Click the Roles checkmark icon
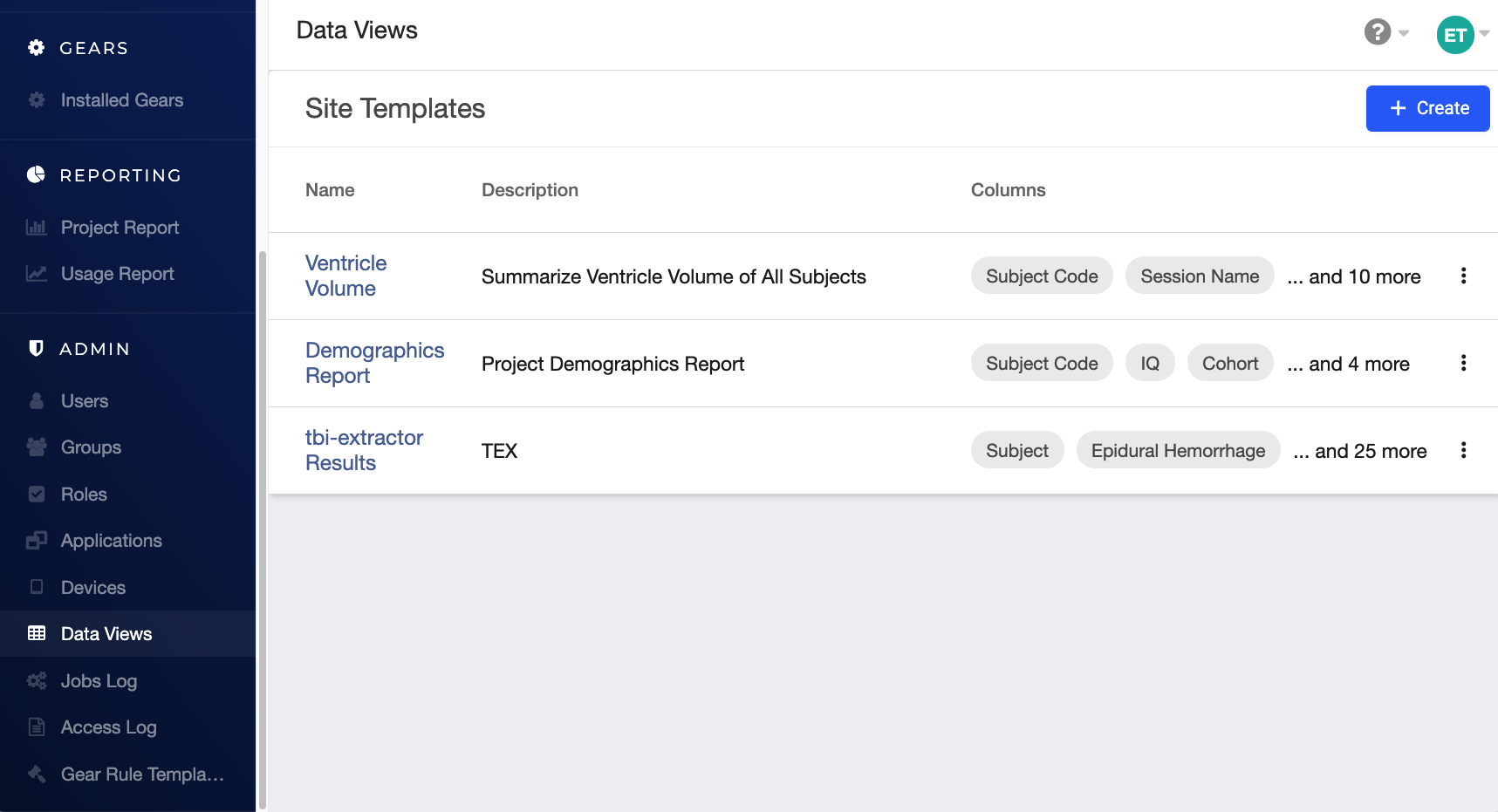 [36, 494]
